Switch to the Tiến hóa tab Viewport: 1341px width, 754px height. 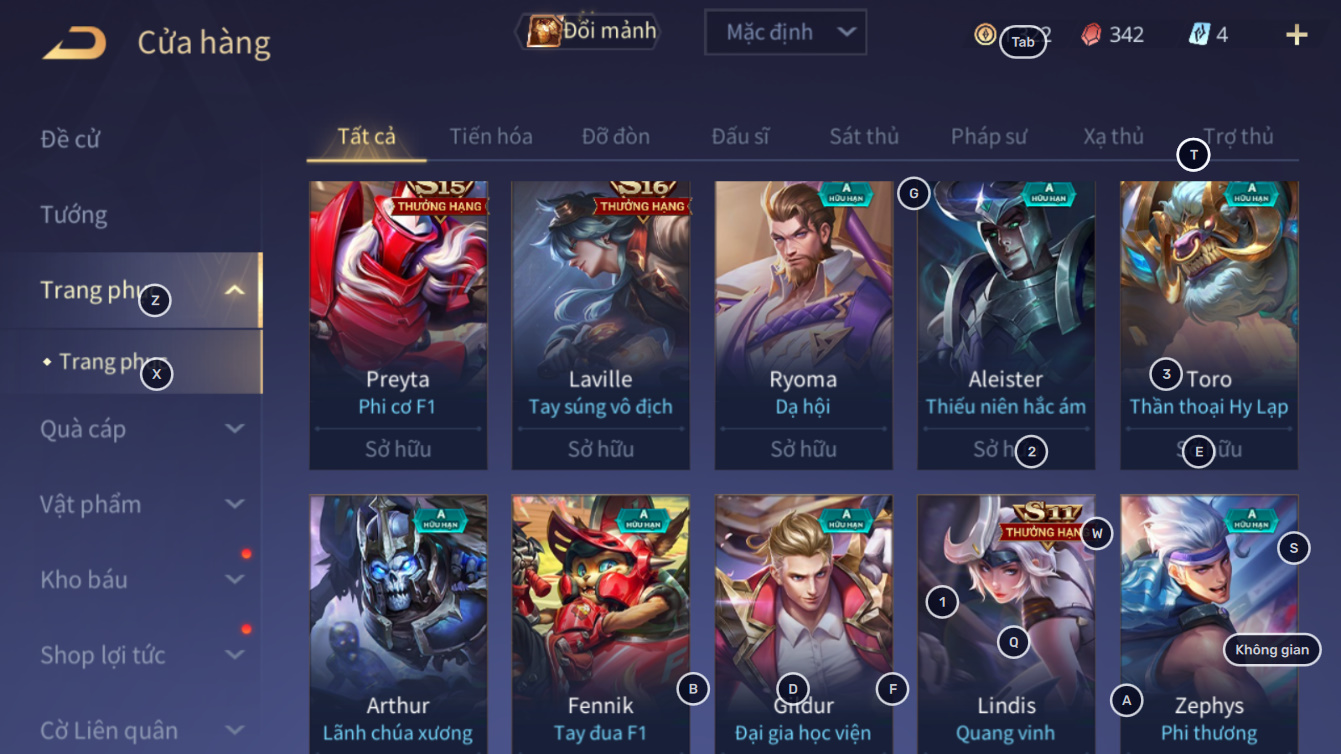click(490, 137)
